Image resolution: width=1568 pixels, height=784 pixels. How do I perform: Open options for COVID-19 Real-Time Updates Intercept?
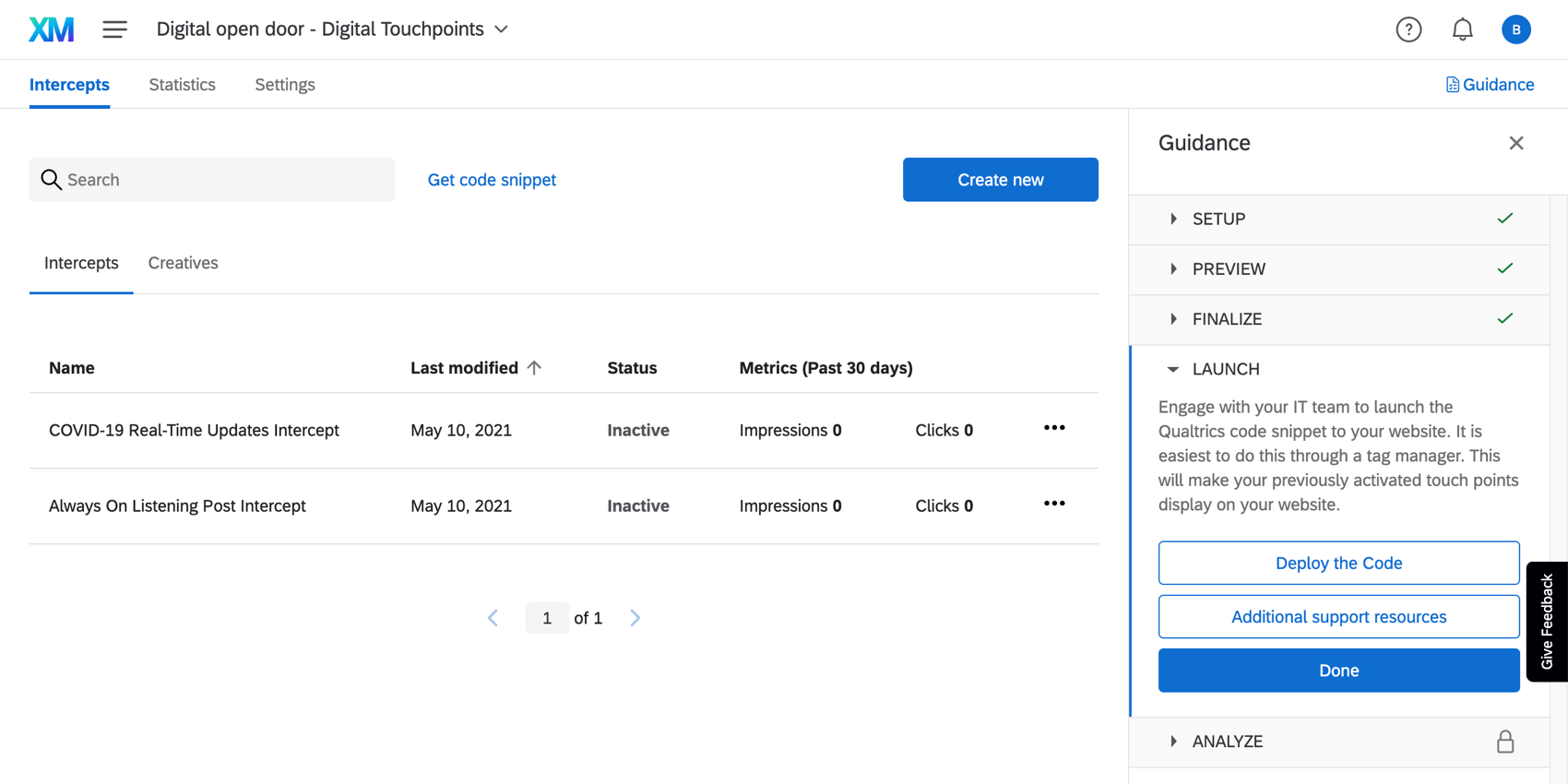[x=1054, y=428]
